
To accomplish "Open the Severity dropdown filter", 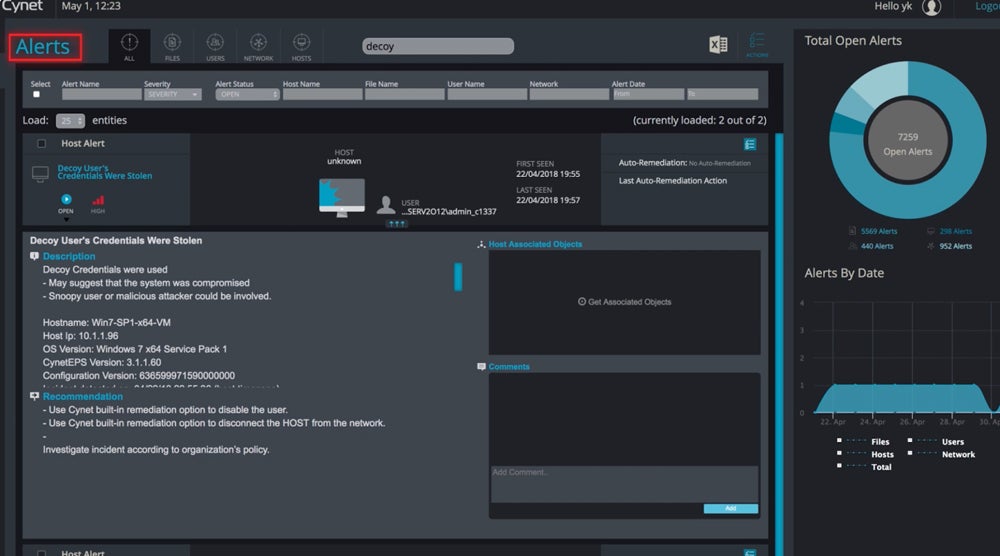I will [x=173, y=95].
